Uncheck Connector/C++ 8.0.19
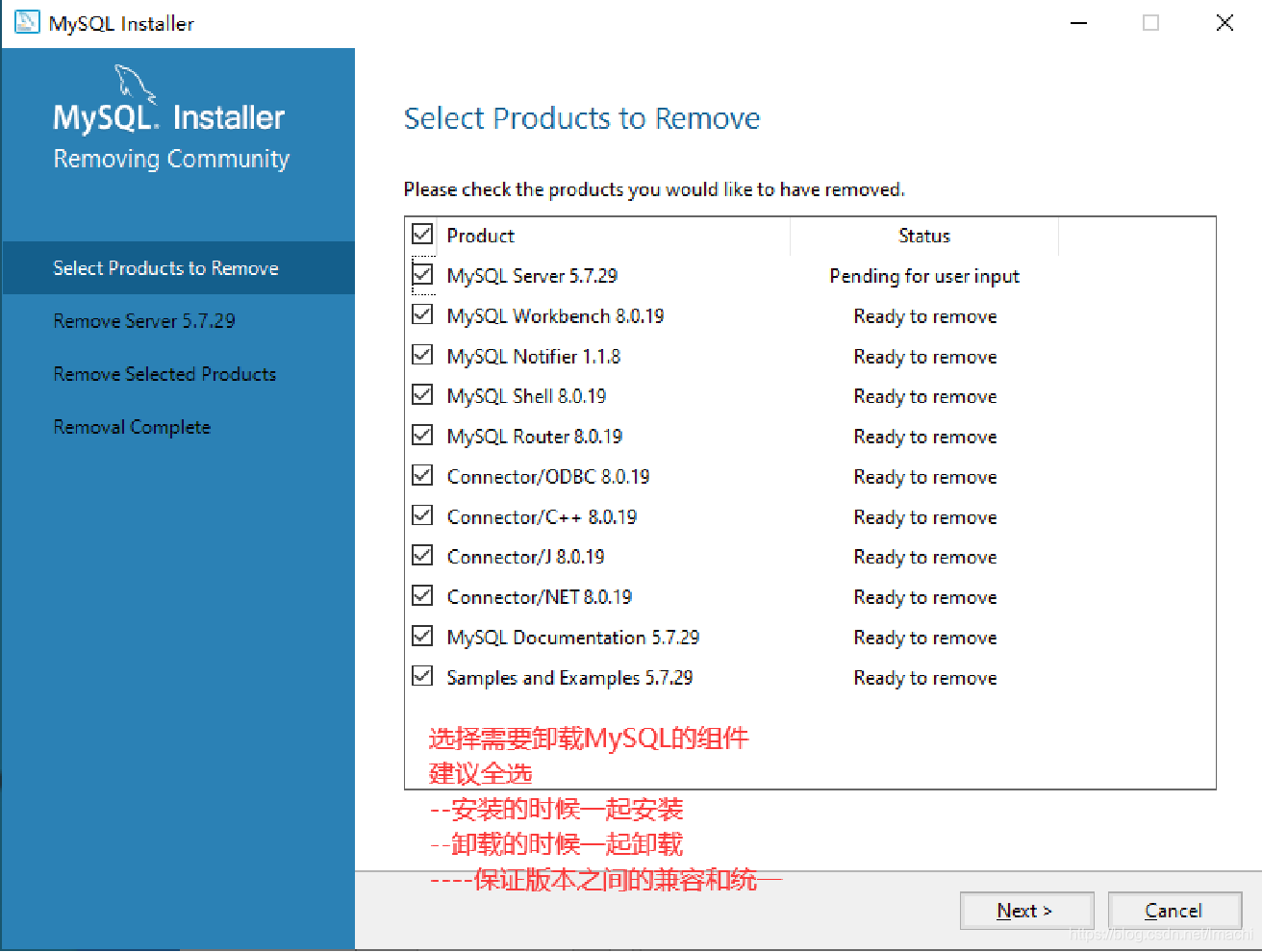1262x952 pixels. pyautogui.click(x=421, y=514)
